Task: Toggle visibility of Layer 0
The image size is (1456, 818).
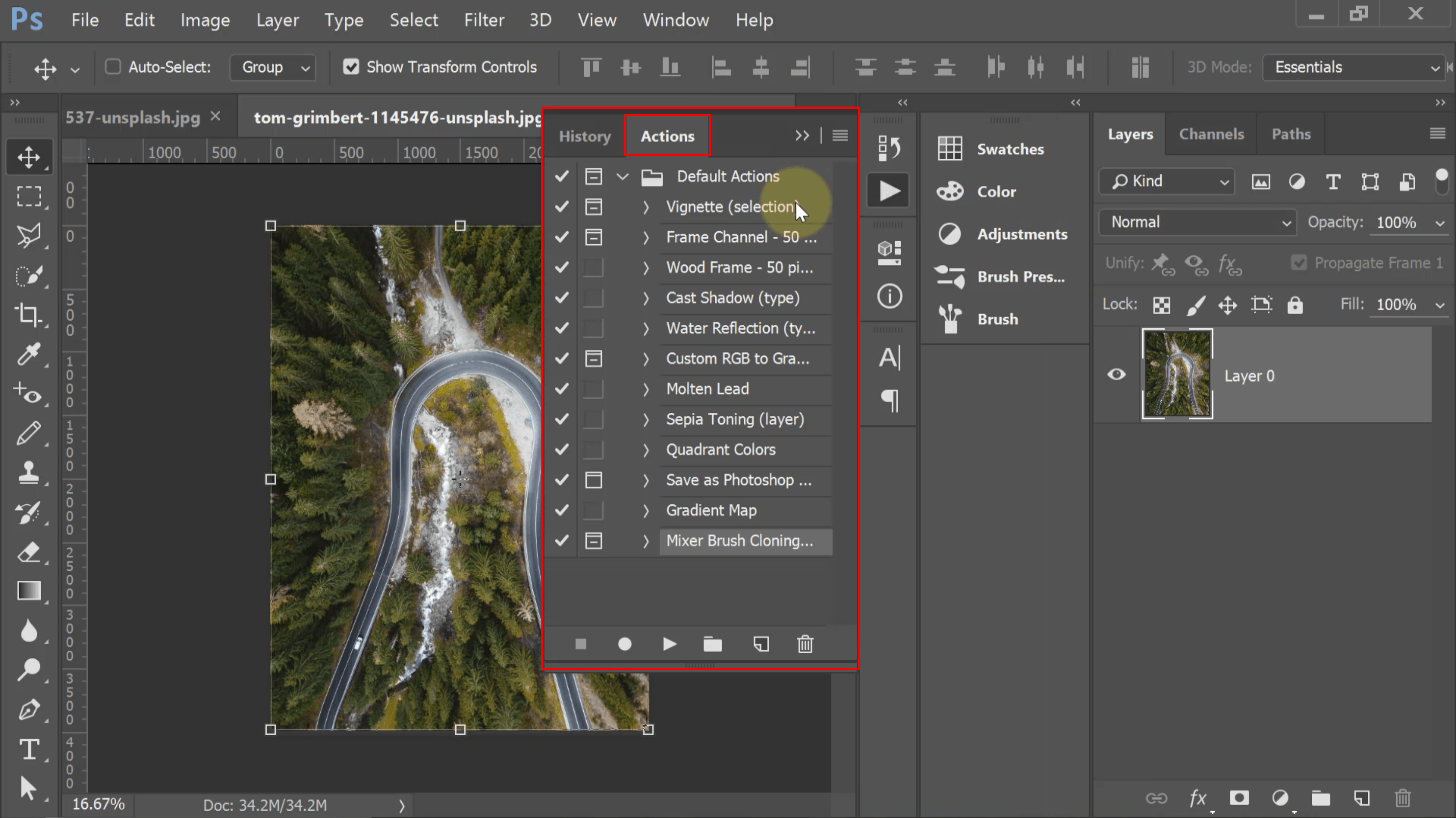Action: tap(1116, 374)
